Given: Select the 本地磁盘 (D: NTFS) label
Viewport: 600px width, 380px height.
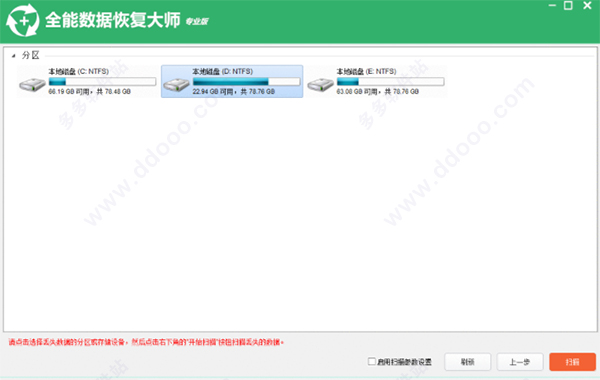Looking at the screenshot, I should click(222, 71).
